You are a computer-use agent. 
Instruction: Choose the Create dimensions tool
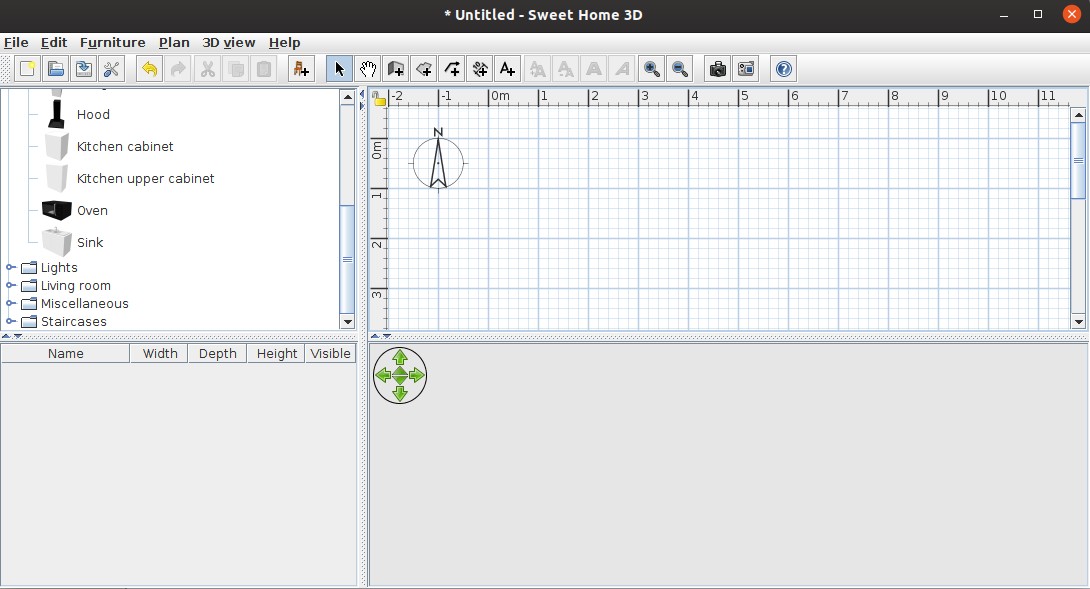pyautogui.click(x=480, y=69)
